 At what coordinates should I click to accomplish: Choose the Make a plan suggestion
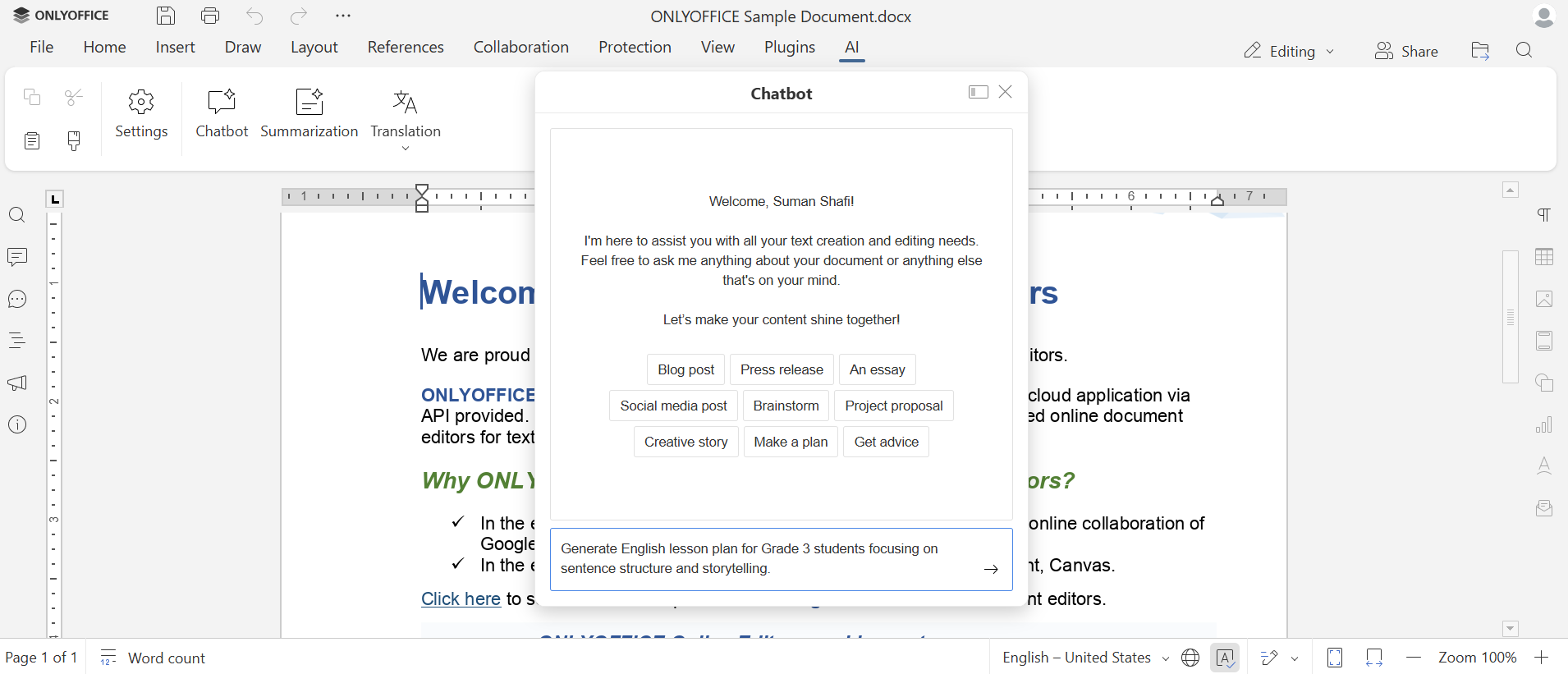791,442
